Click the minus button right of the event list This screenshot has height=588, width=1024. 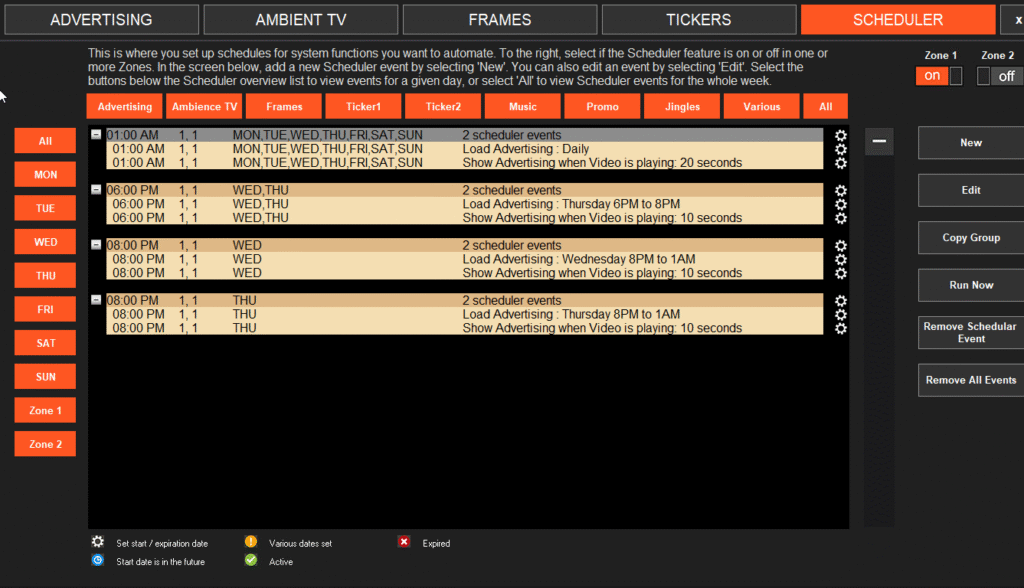879,142
